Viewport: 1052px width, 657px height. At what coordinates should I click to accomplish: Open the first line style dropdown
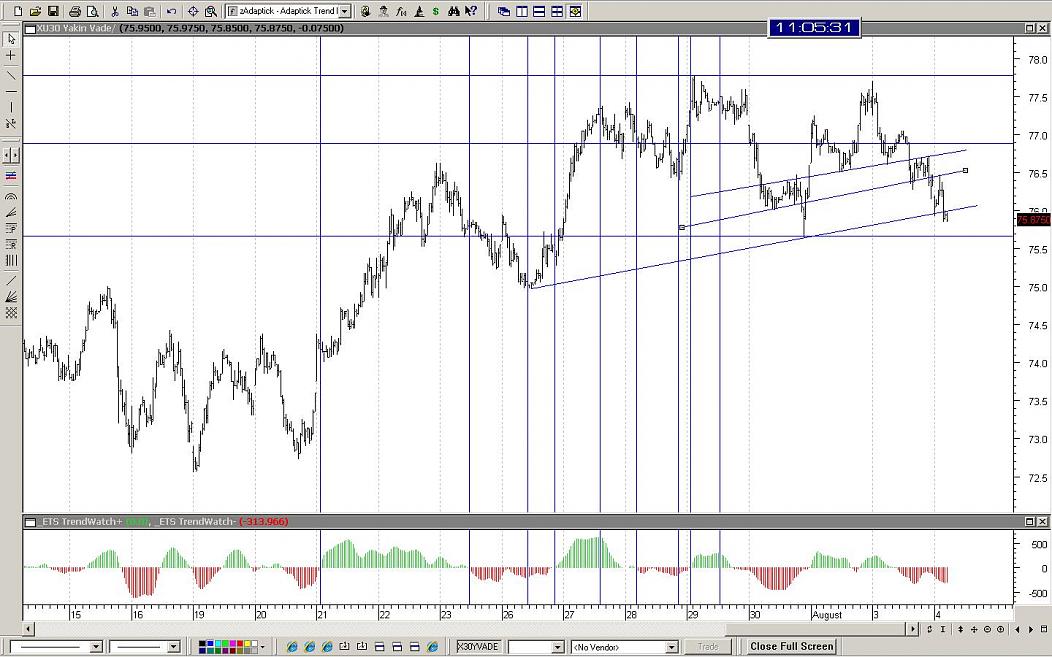(x=96, y=647)
